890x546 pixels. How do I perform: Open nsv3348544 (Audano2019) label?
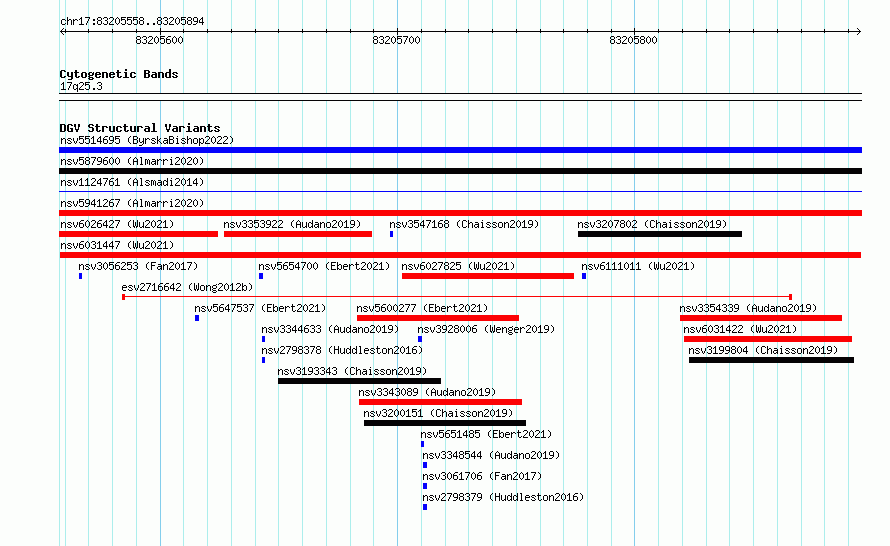(491, 455)
